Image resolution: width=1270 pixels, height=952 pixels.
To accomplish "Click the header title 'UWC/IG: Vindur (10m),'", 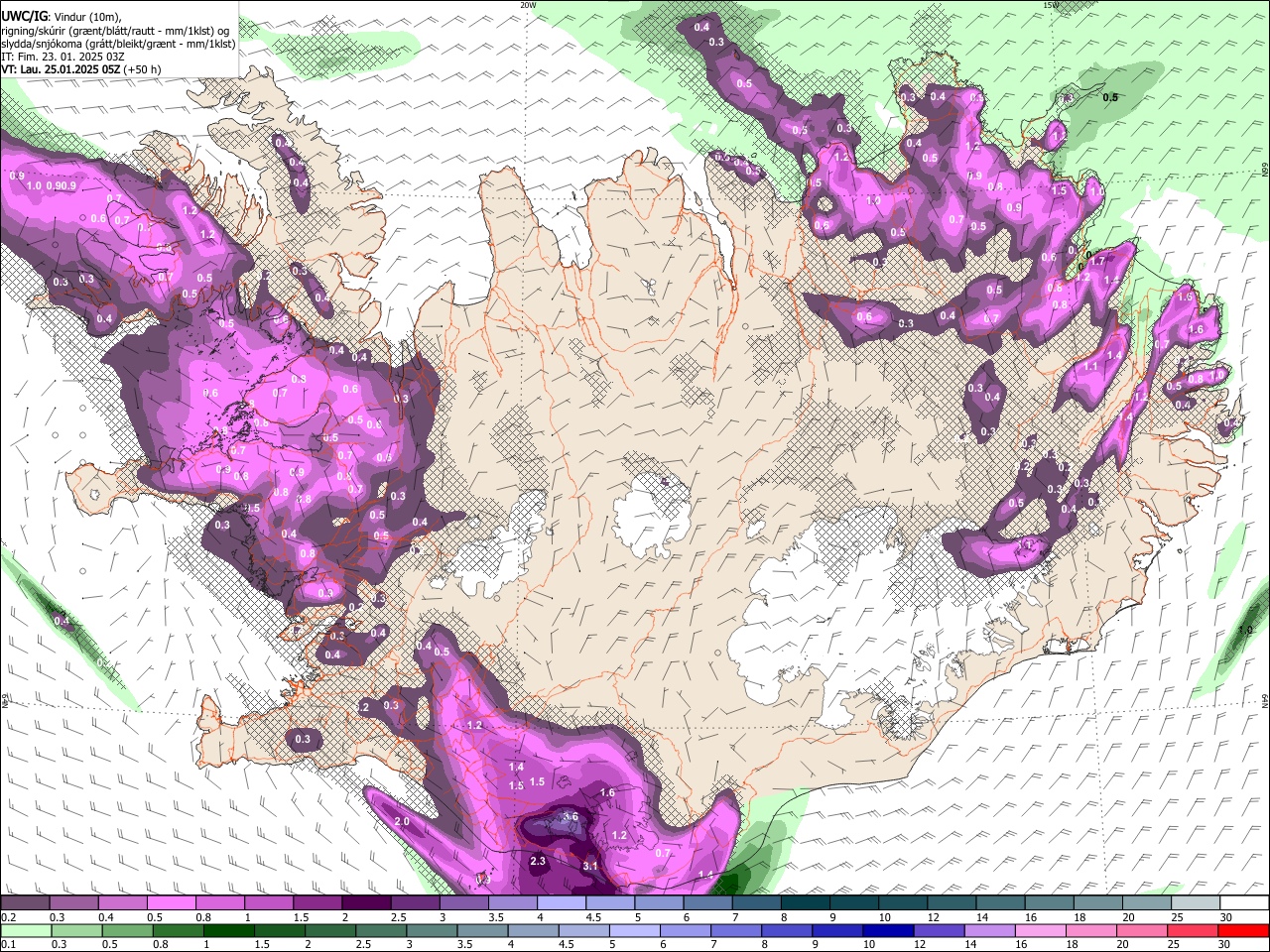I will pyautogui.click(x=61, y=17).
